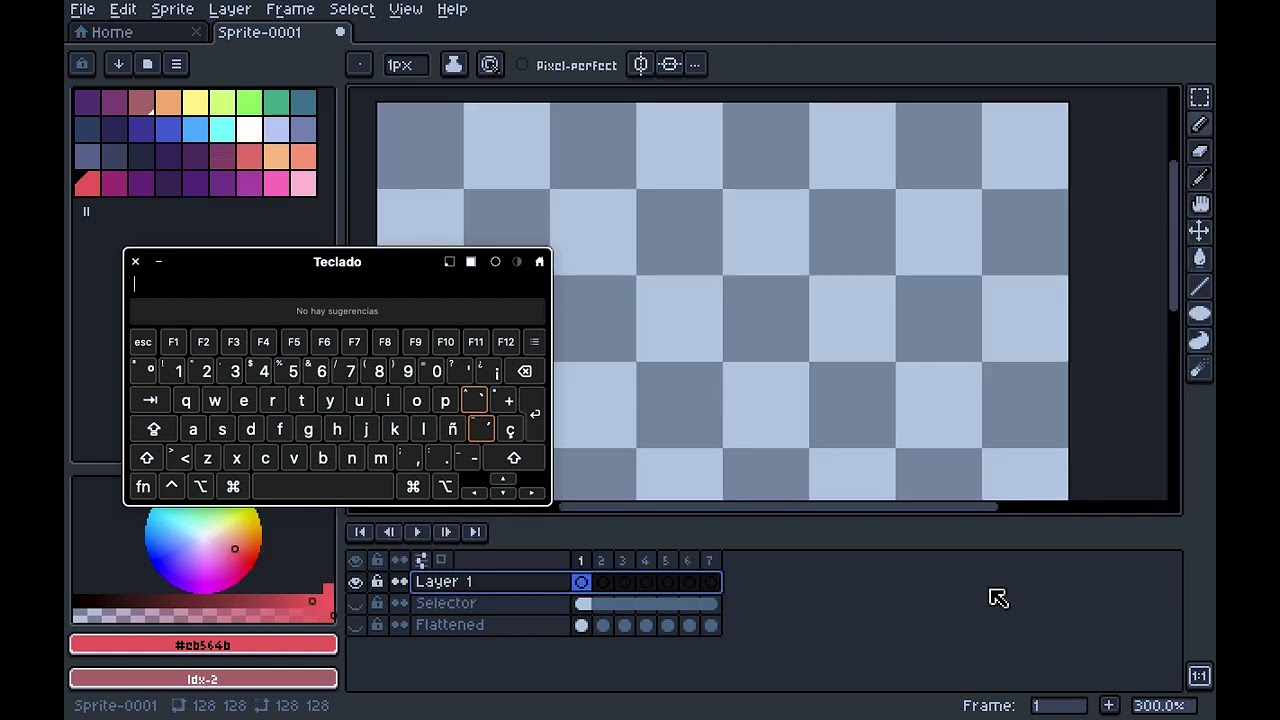
Task: Play the animation
Action: pyautogui.click(x=418, y=533)
